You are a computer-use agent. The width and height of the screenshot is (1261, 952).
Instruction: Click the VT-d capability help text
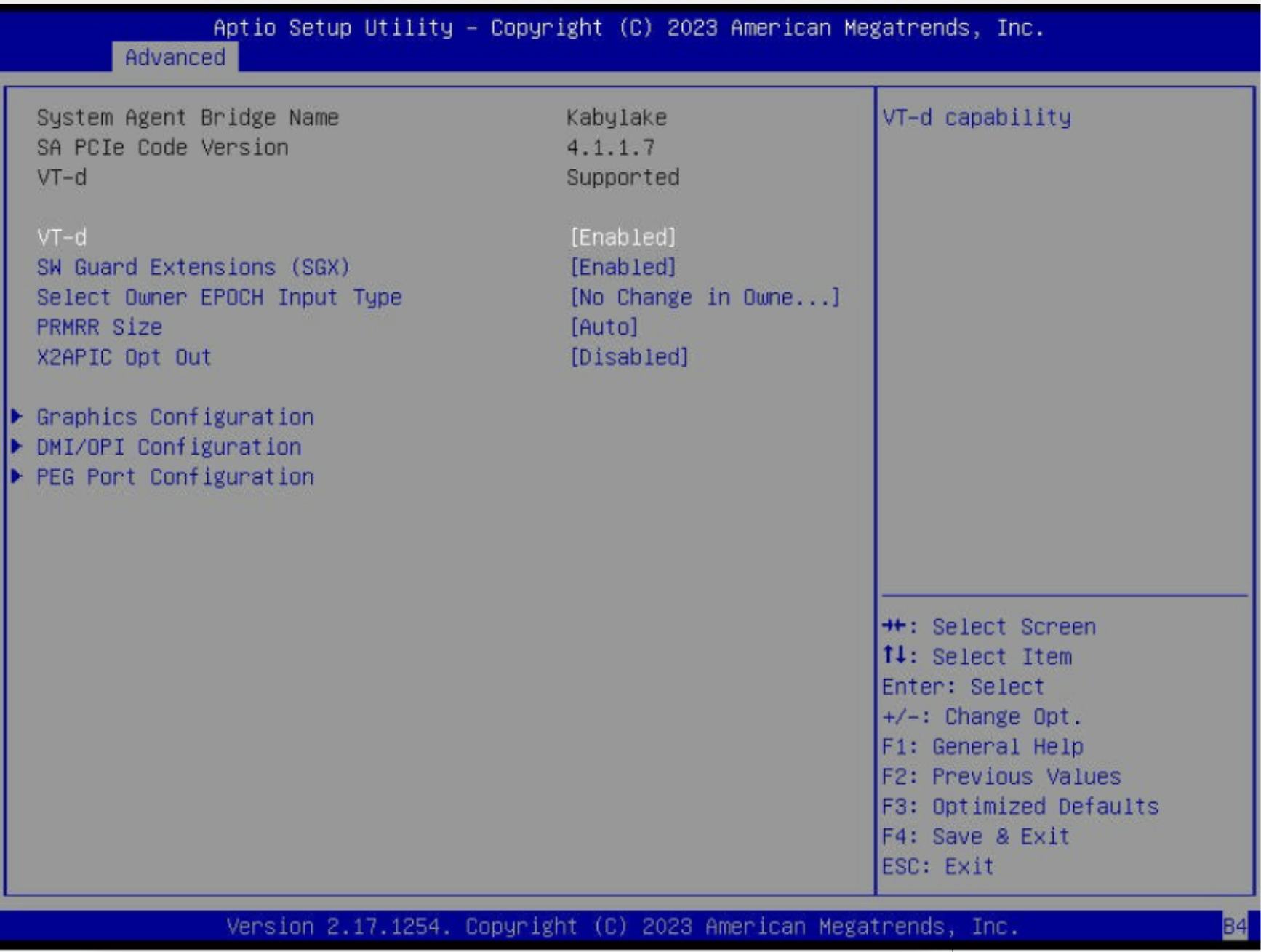pyautogui.click(x=977, y=117)
